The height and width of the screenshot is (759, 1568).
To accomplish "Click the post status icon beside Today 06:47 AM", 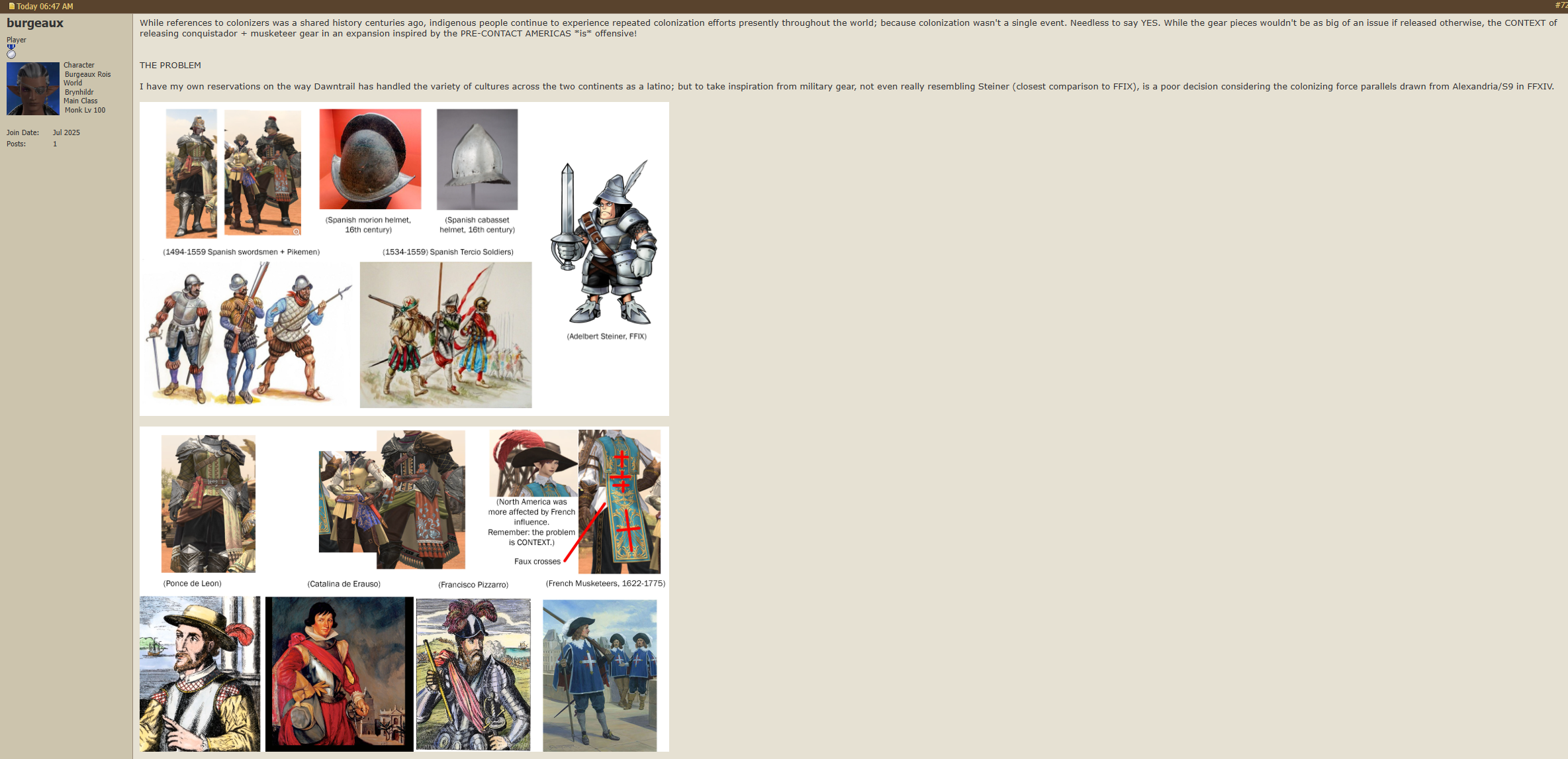I will [11, 7].
